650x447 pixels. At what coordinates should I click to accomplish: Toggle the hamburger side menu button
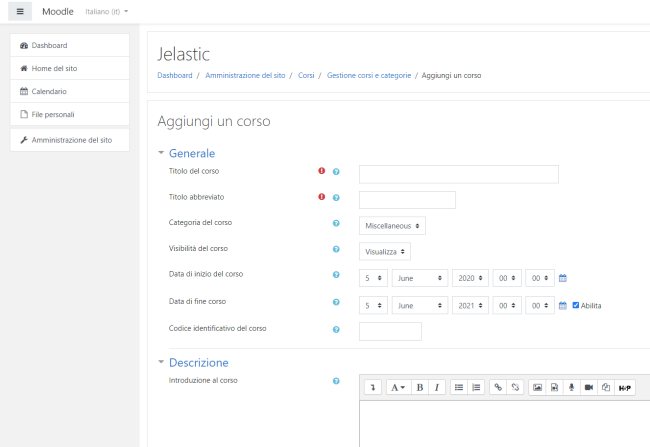click(x=20, y=11)
